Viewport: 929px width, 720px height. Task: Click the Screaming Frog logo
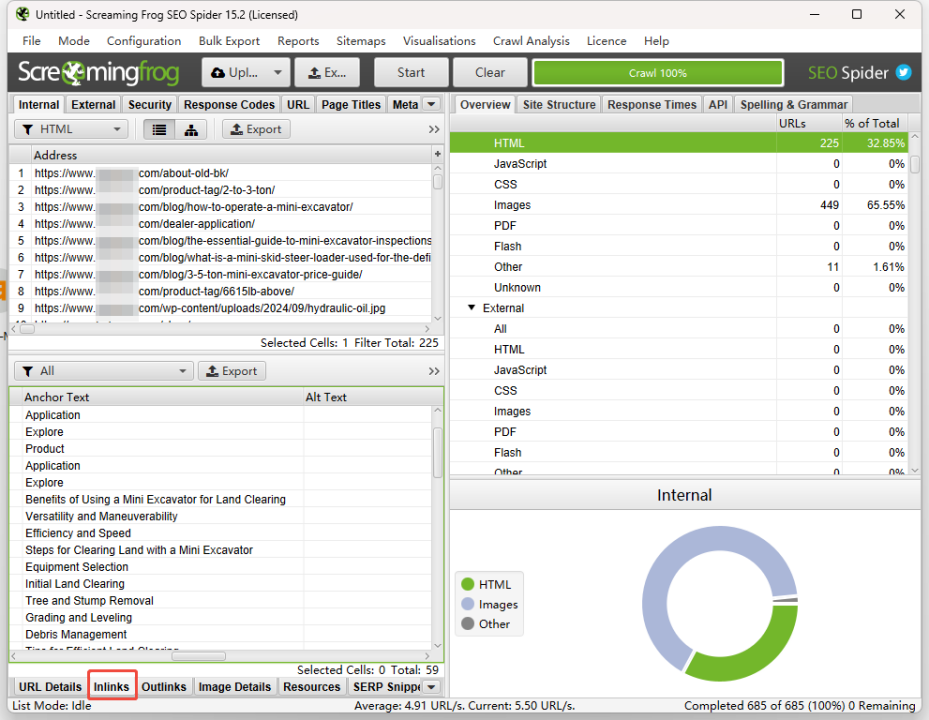pos(98,72)
